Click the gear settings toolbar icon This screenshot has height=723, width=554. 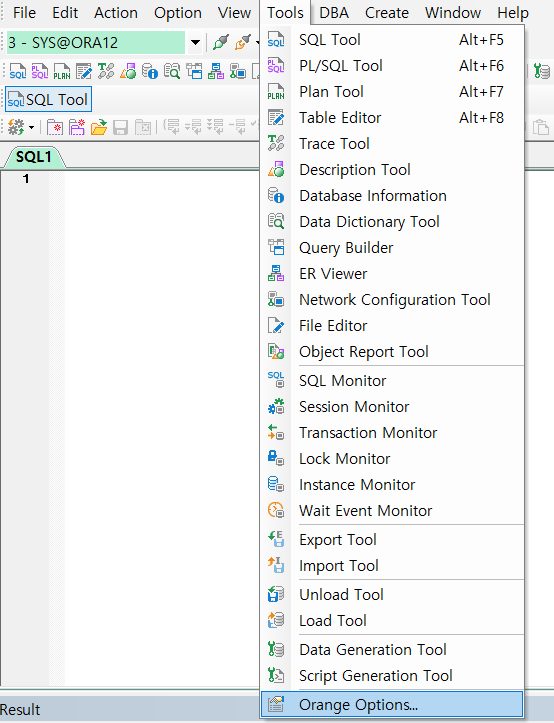click(17, 127)
